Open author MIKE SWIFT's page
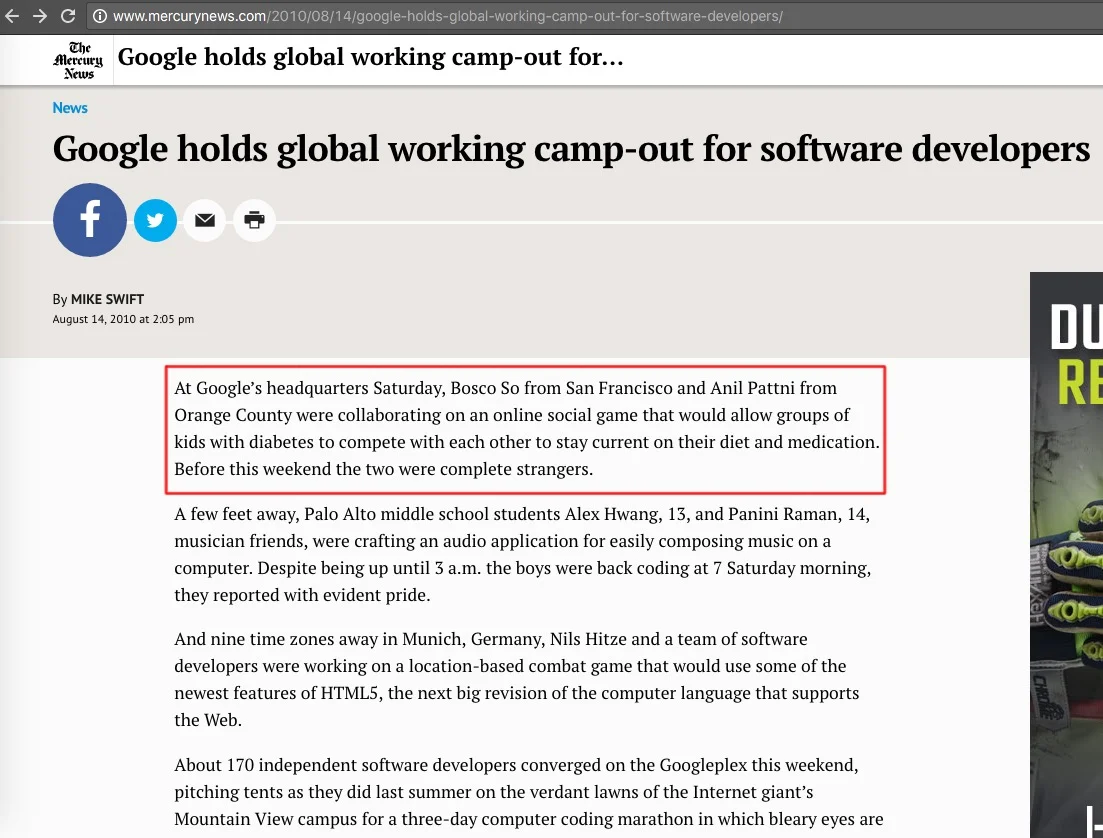 click(107, 299)
